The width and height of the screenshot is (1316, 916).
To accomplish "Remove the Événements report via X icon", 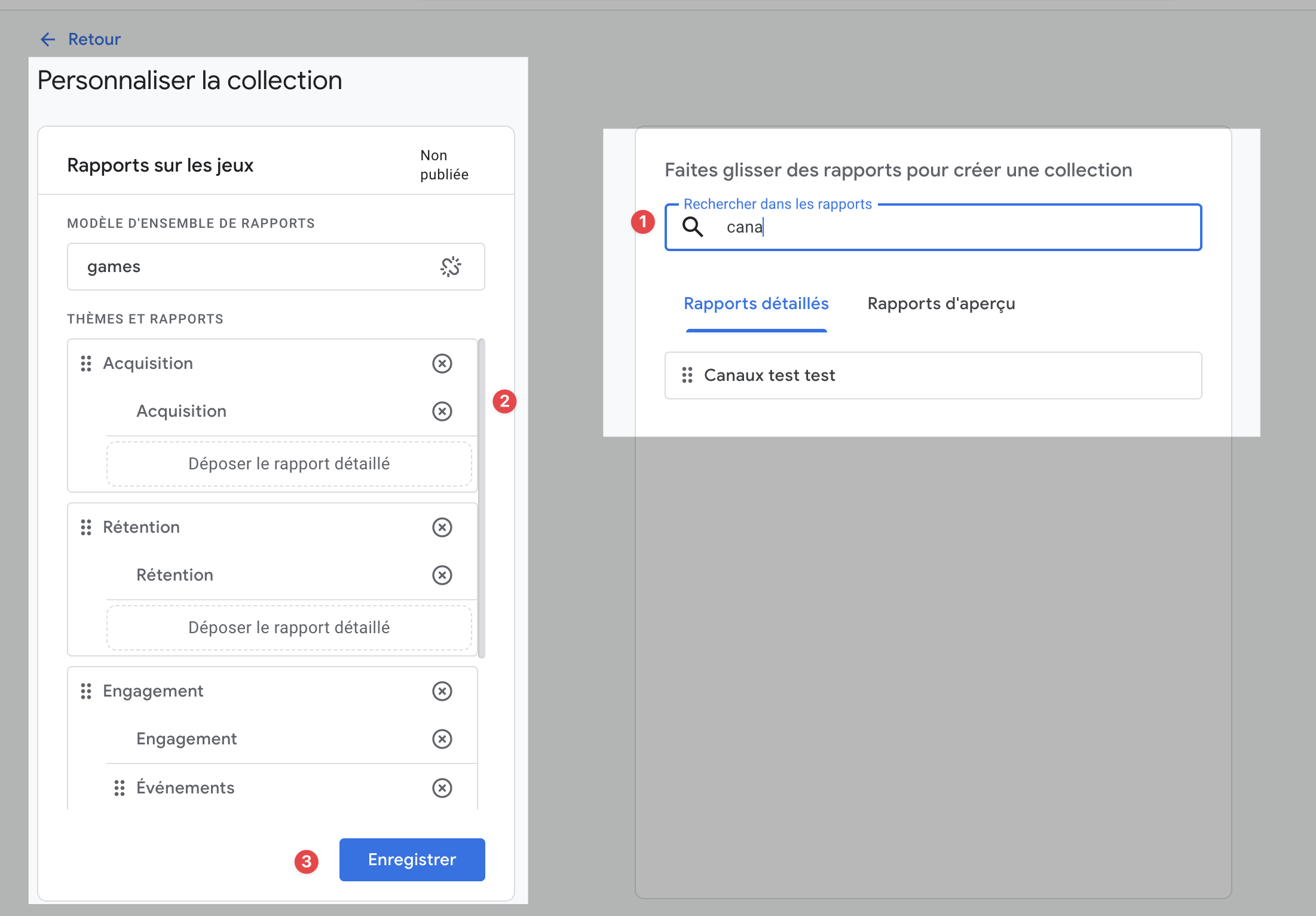I will (442, 788).
